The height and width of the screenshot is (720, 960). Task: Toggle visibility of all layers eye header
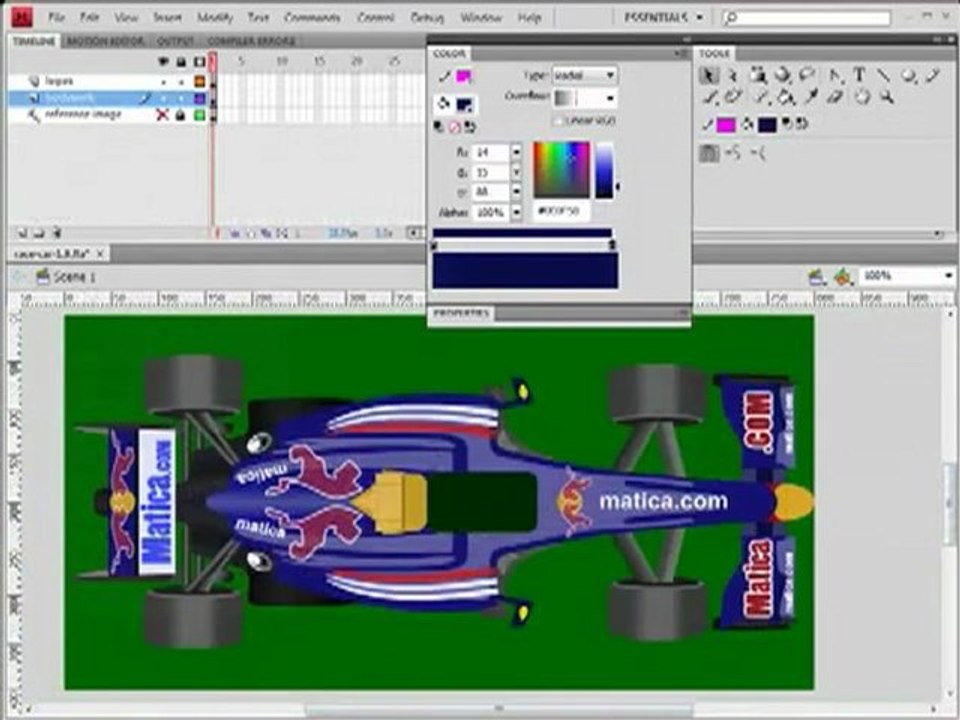coord(163,61)
